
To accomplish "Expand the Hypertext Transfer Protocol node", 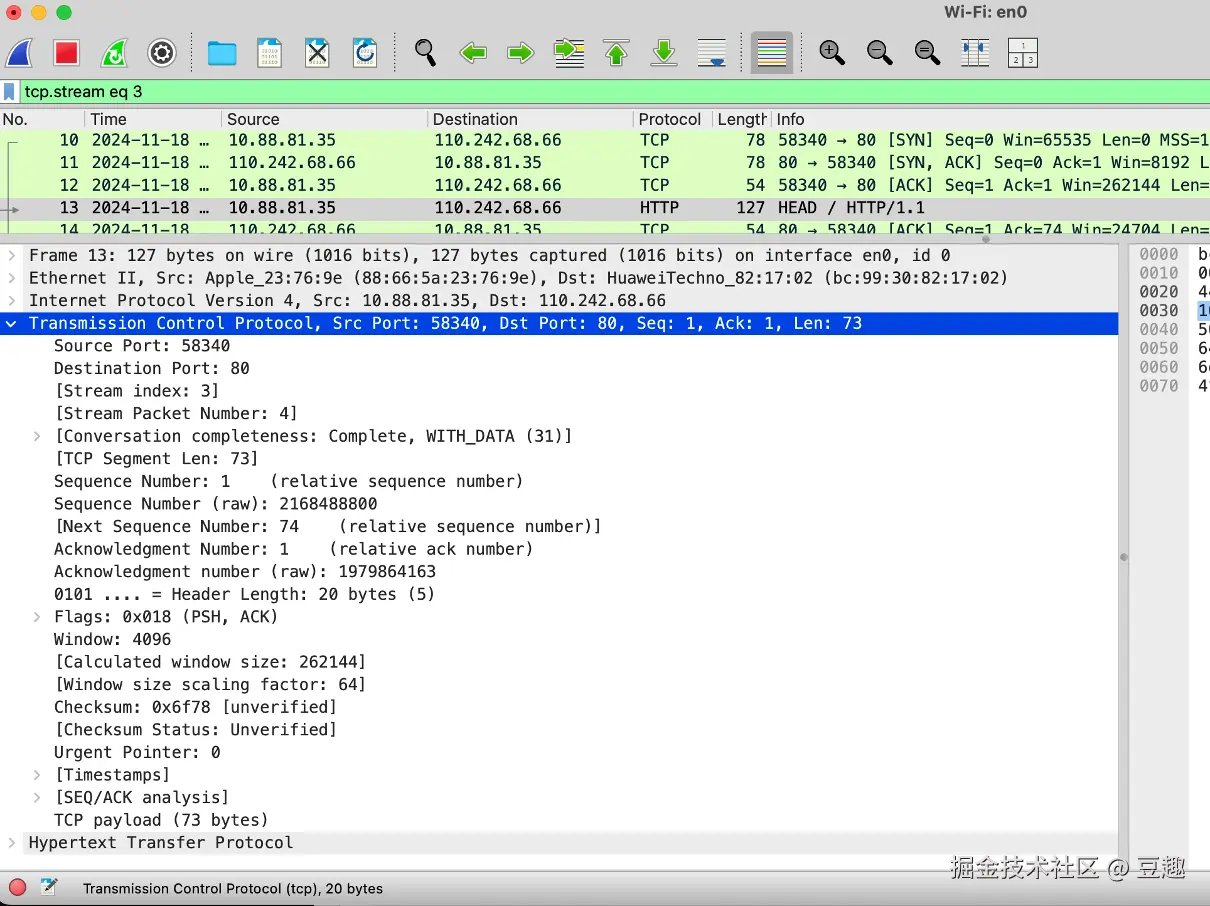I will pyautogui.click(x=12, y=843).
